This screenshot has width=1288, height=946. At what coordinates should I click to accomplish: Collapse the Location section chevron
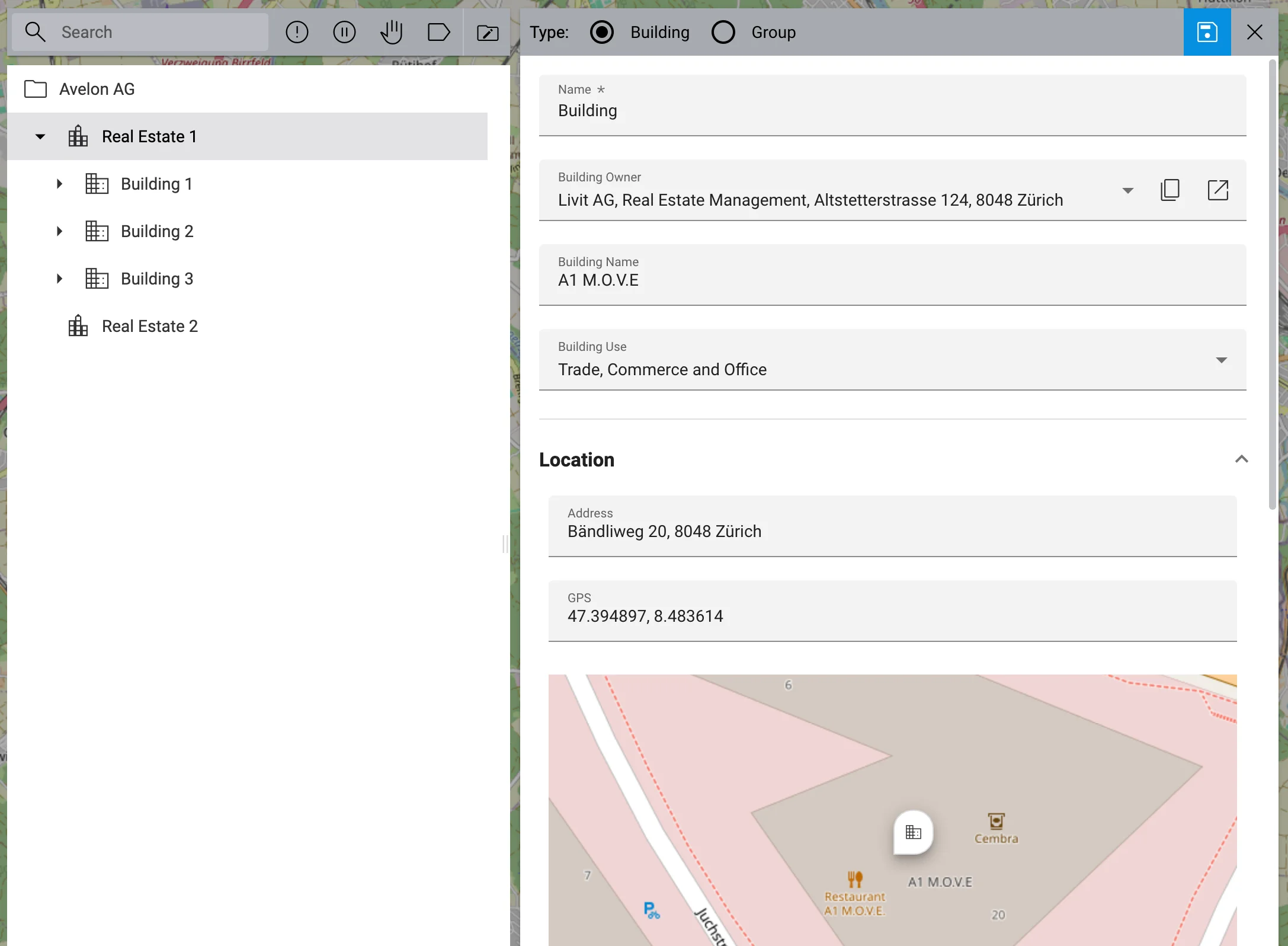(x=1242, y=459)
